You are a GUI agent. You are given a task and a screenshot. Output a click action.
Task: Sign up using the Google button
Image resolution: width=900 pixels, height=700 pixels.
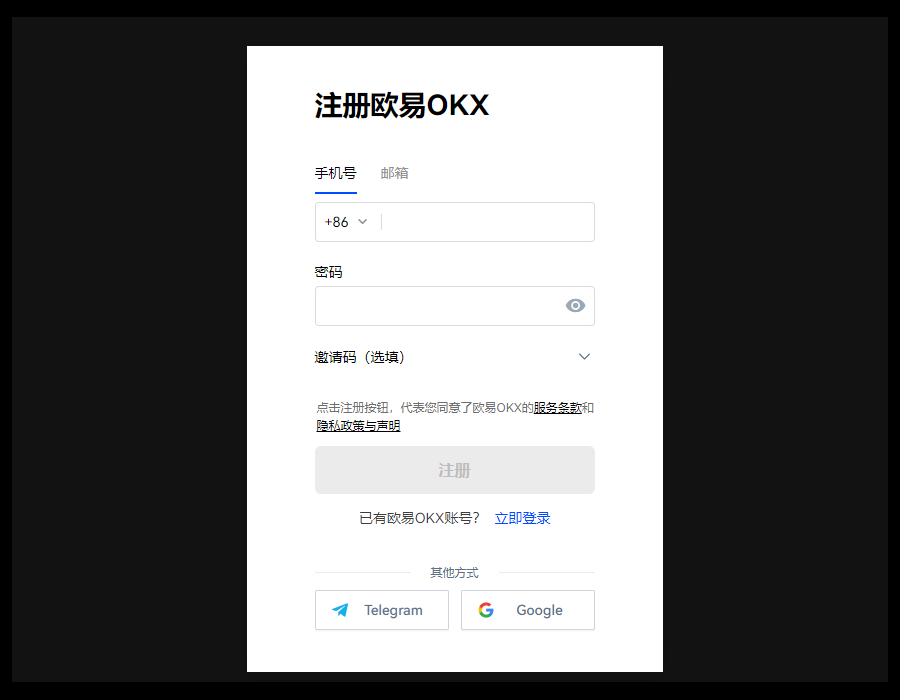tap(528, 610)
